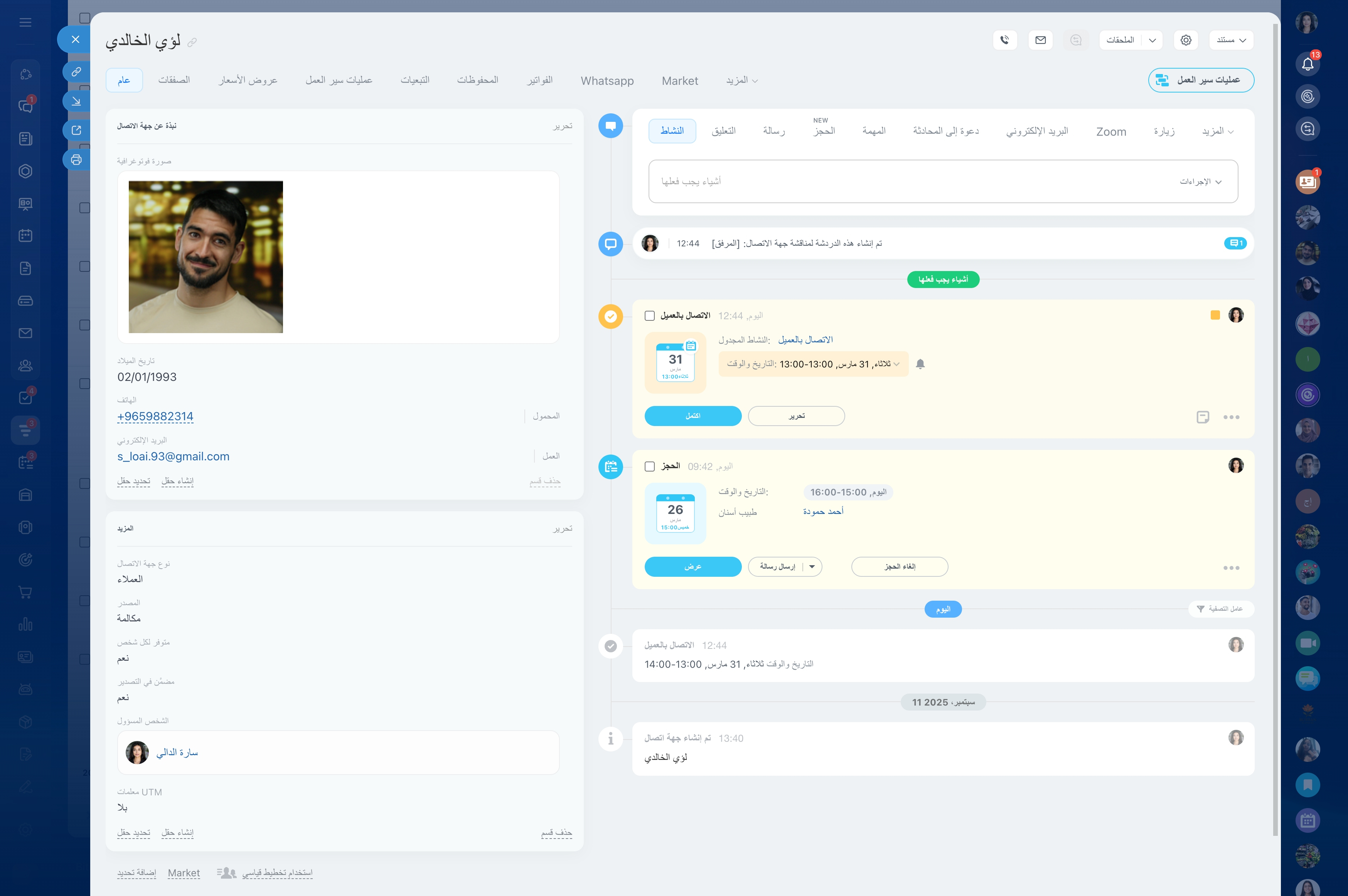Viewport: 1348px width, 896px height.
Task: Open the مستند dropdown
Action: [1232, 40]
